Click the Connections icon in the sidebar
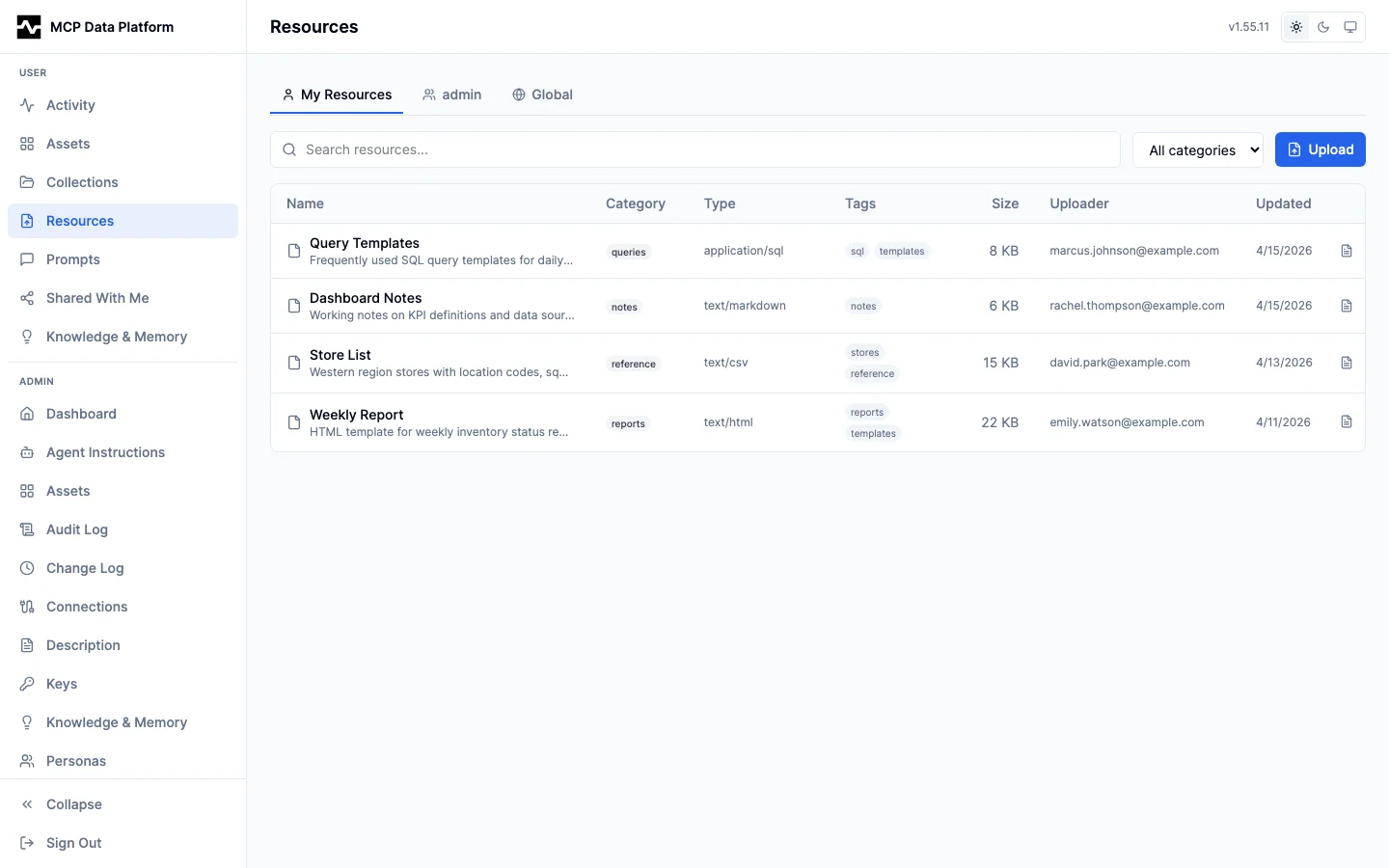Viewport: 1389px width, 868px height. pyautogui.click(x=26, y=607)
